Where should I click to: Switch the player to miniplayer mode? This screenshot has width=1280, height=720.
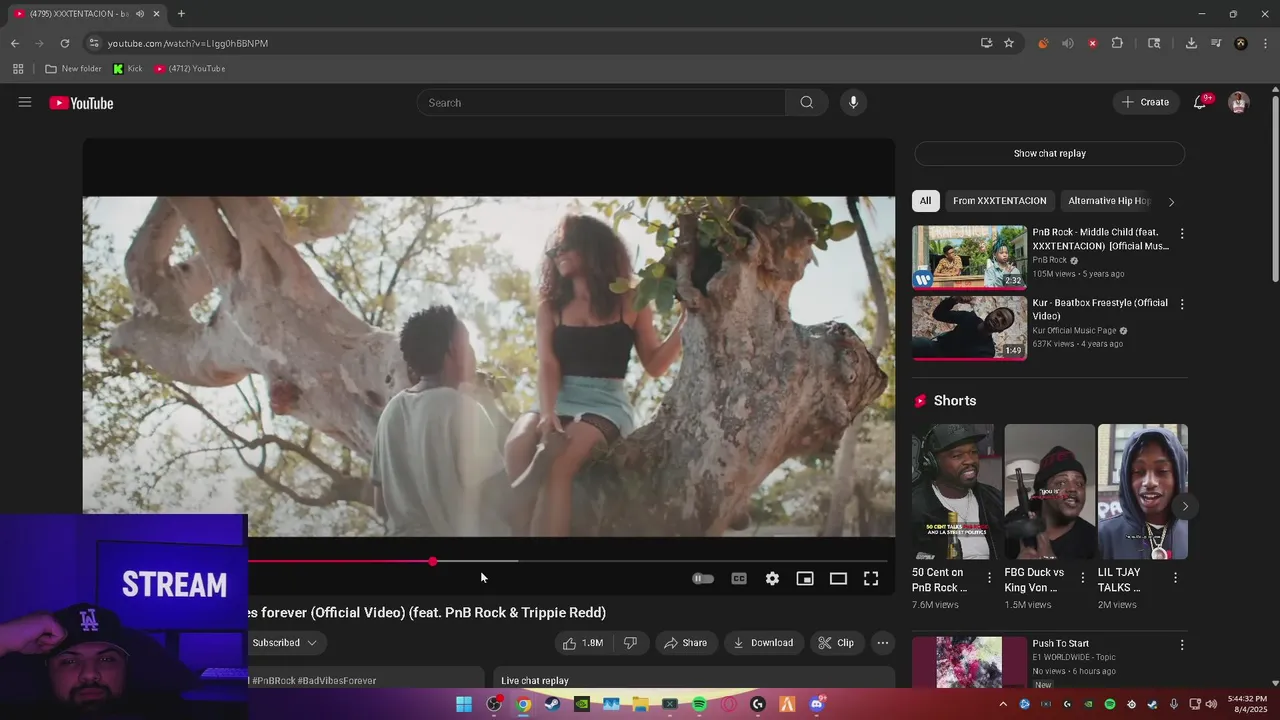[x=805, y=579]
